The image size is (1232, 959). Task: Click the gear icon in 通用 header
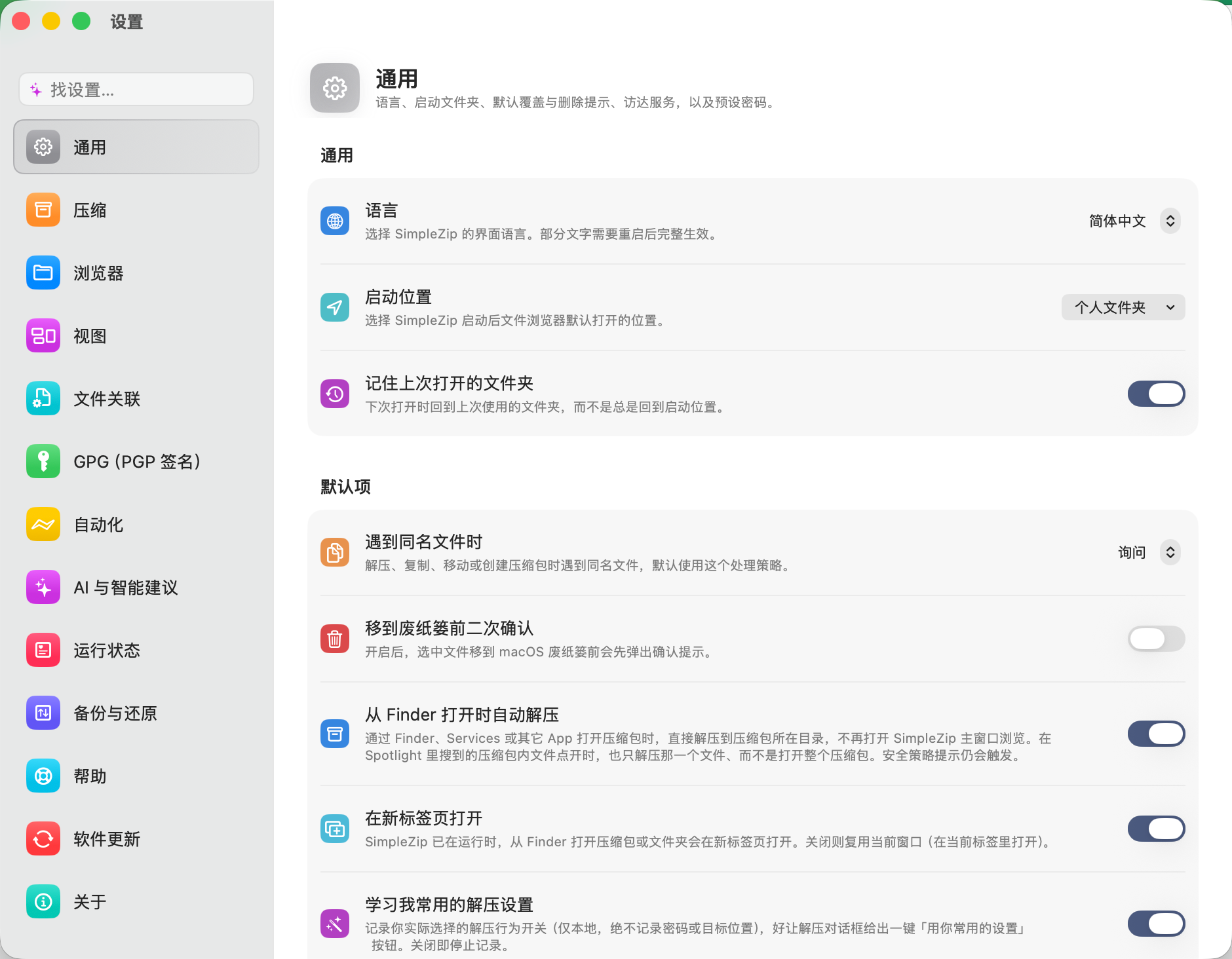[335, 88]
